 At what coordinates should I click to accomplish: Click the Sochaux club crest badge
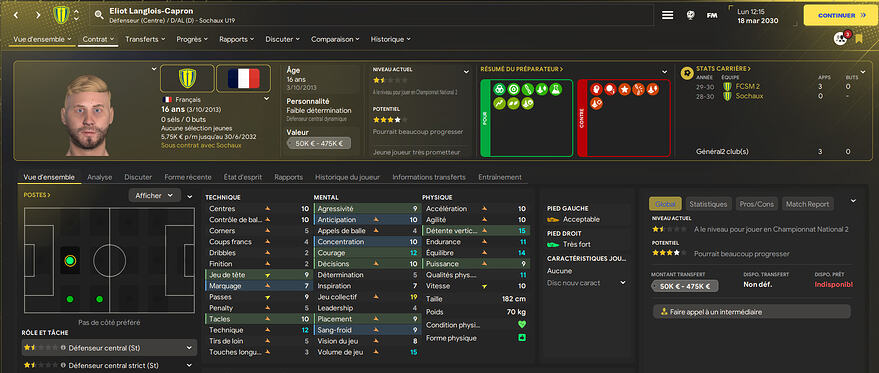[x=187, y=78]
